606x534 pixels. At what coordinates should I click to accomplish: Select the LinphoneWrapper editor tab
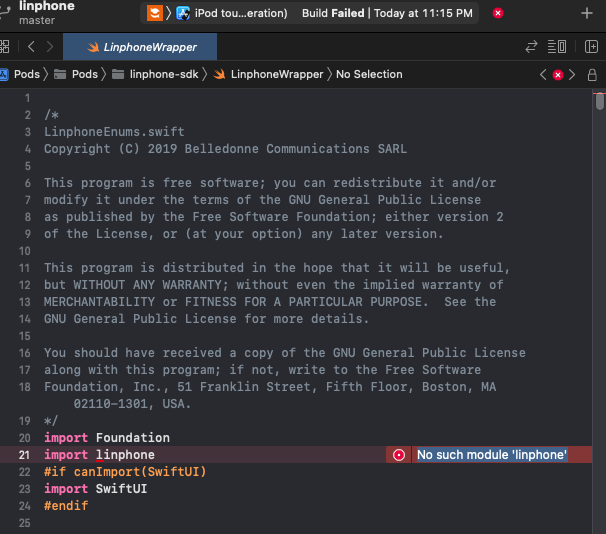(140, 47)
